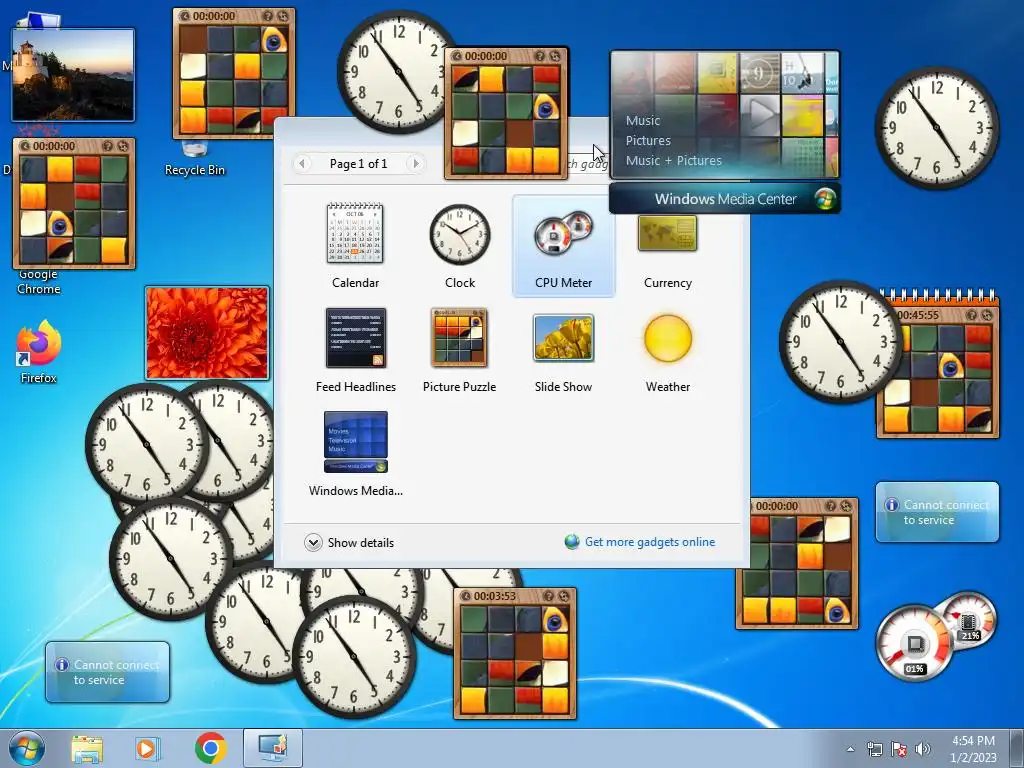
Task: Open the volume speaker tray icon
Action: point(922,749)
